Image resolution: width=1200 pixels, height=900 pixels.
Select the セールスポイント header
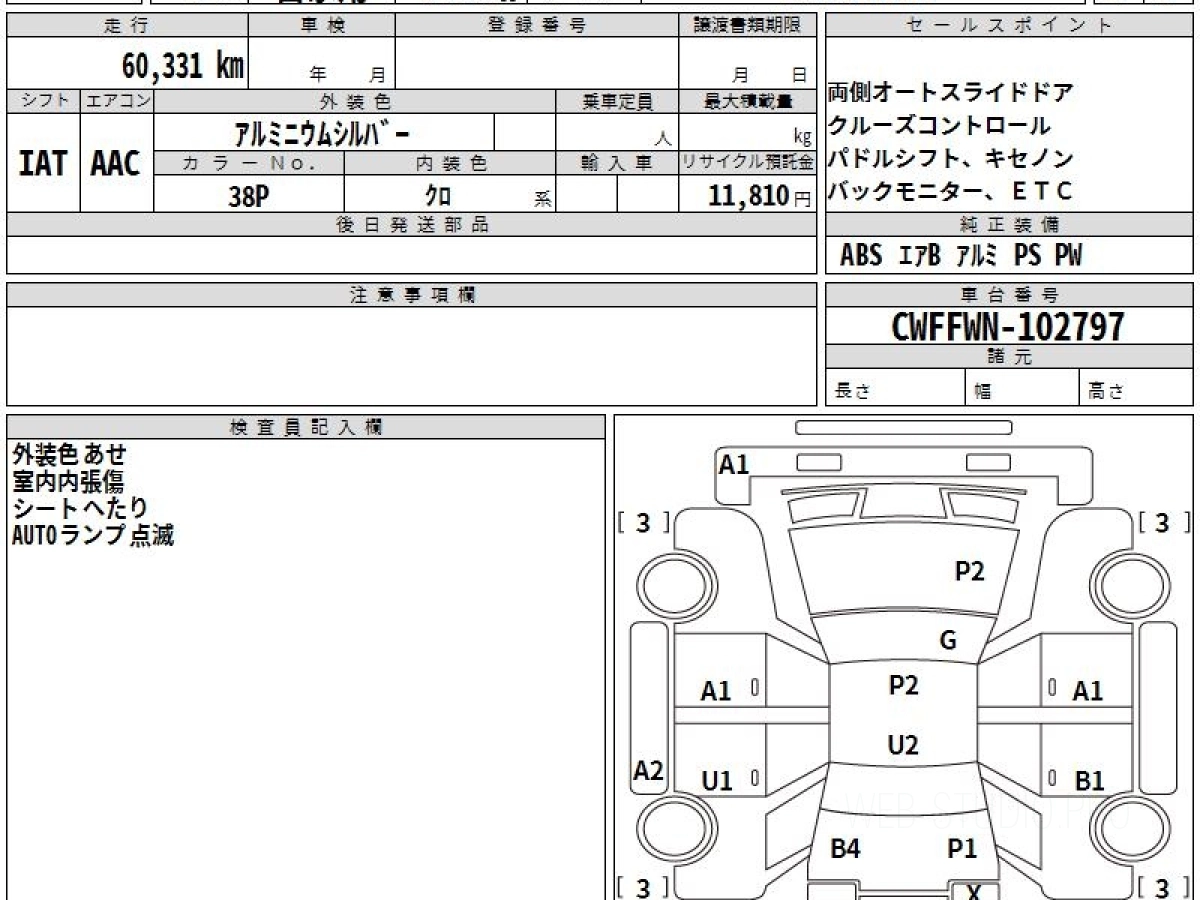tap(1010, 26)
